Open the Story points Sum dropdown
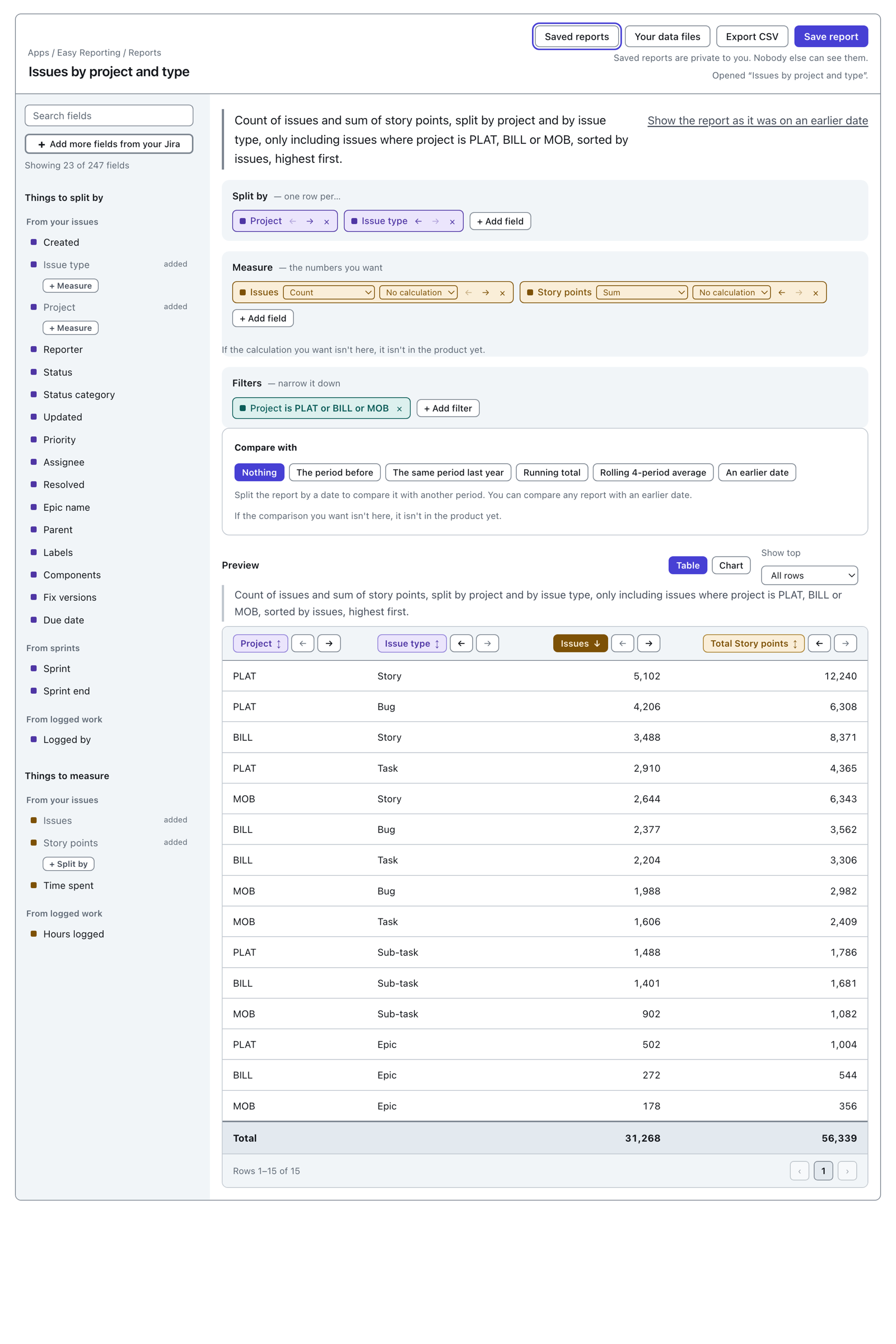 pos(642,292)
